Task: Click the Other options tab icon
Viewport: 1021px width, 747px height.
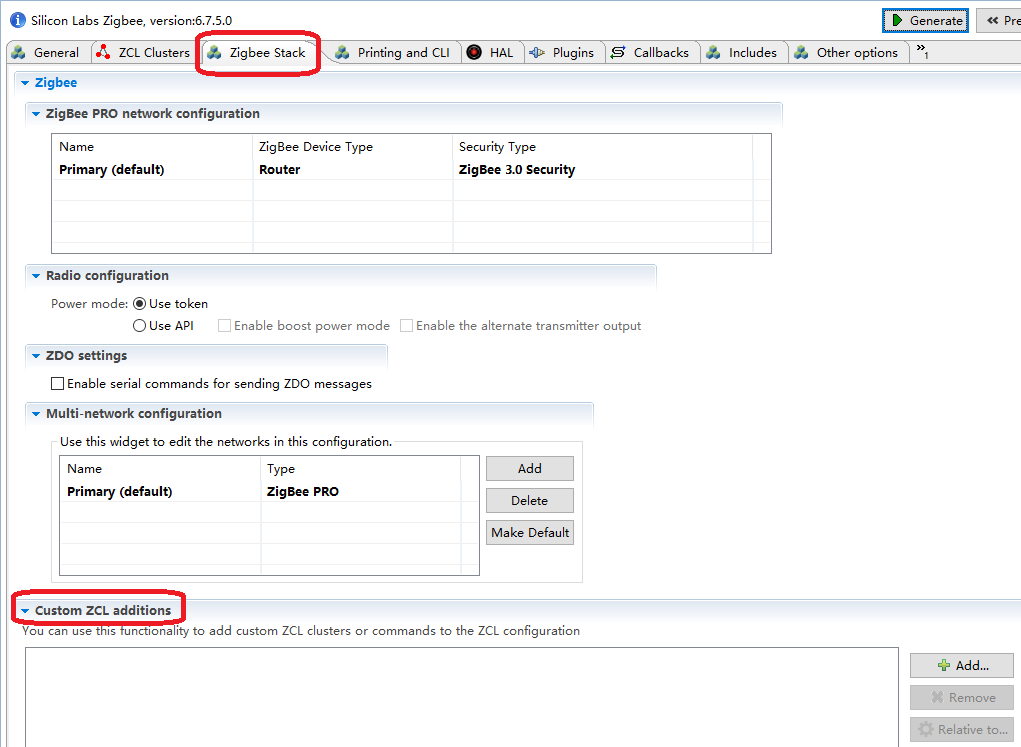Action: point(801,52)
